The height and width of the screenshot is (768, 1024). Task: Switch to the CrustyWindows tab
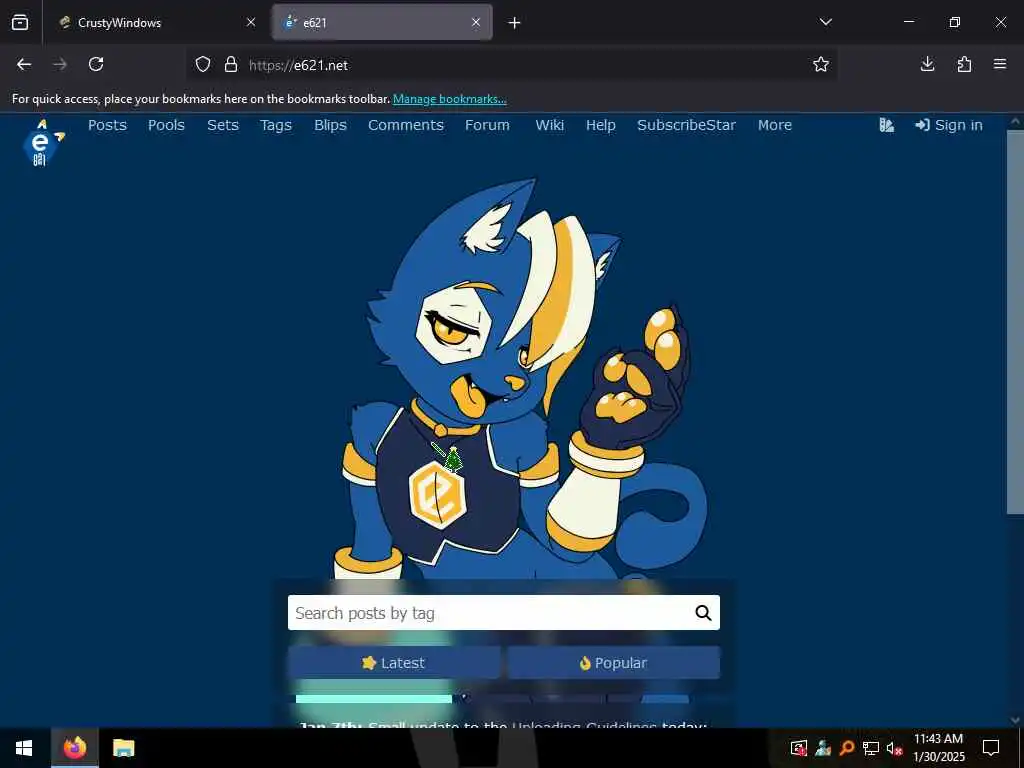[157, 22]
